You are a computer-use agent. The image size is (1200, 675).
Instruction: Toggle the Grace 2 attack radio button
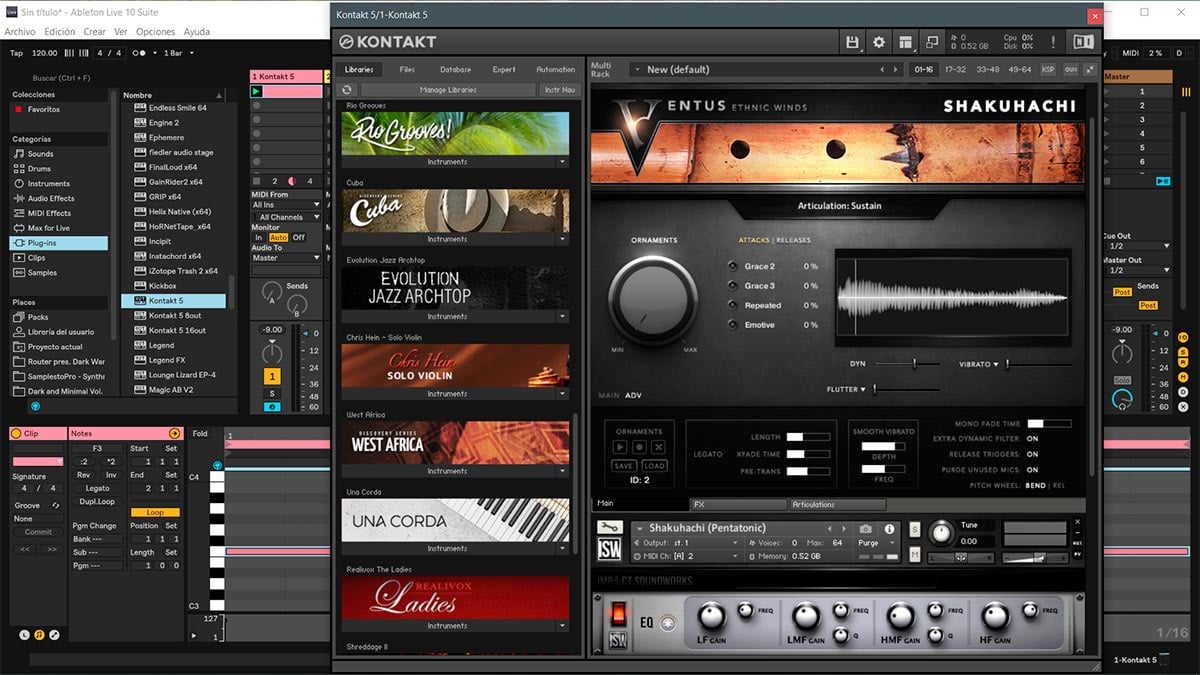pos(733,267)
